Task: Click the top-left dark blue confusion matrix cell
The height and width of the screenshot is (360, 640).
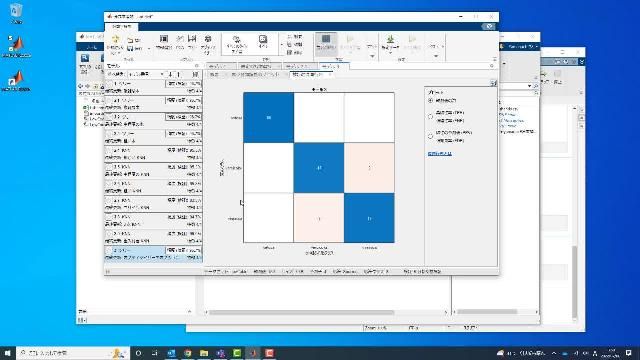Action: click(x=269, y=118)
